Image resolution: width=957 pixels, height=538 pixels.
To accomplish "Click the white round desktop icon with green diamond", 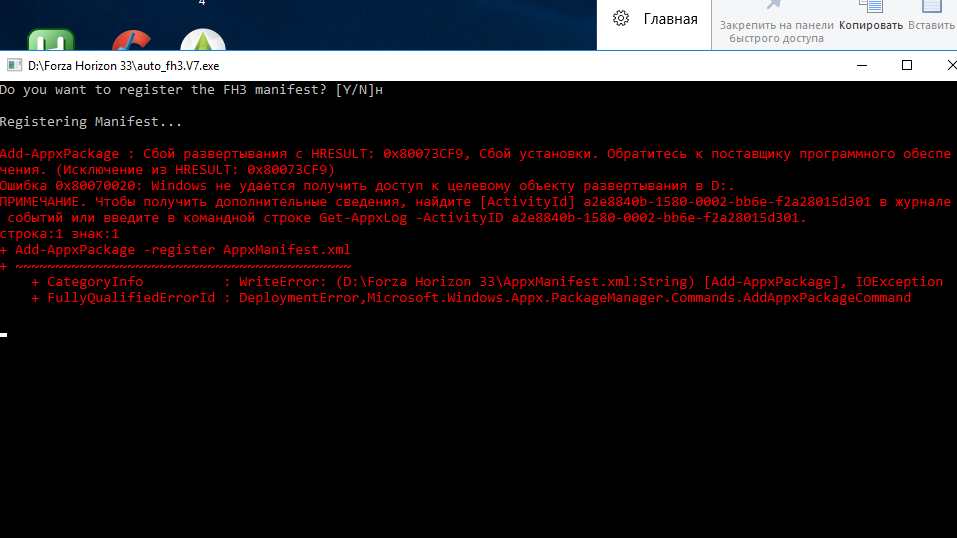I will click(203, 40).
